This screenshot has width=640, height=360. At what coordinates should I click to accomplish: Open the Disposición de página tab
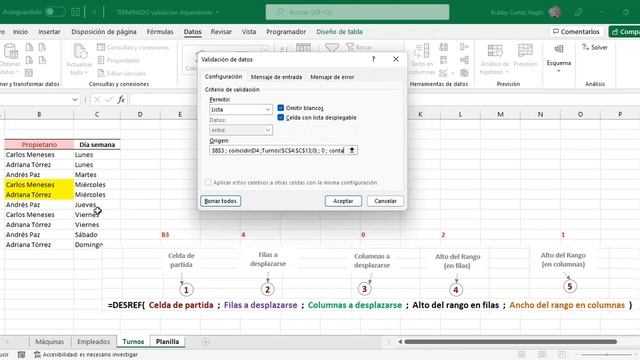[104, 31]
